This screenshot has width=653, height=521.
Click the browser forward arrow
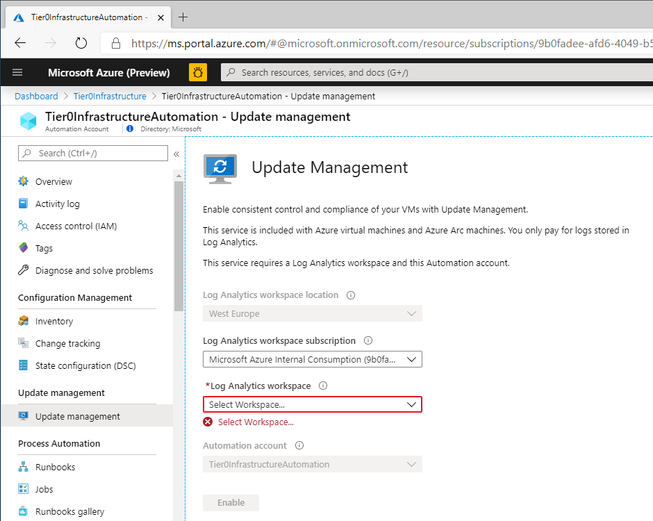[50, 42]
